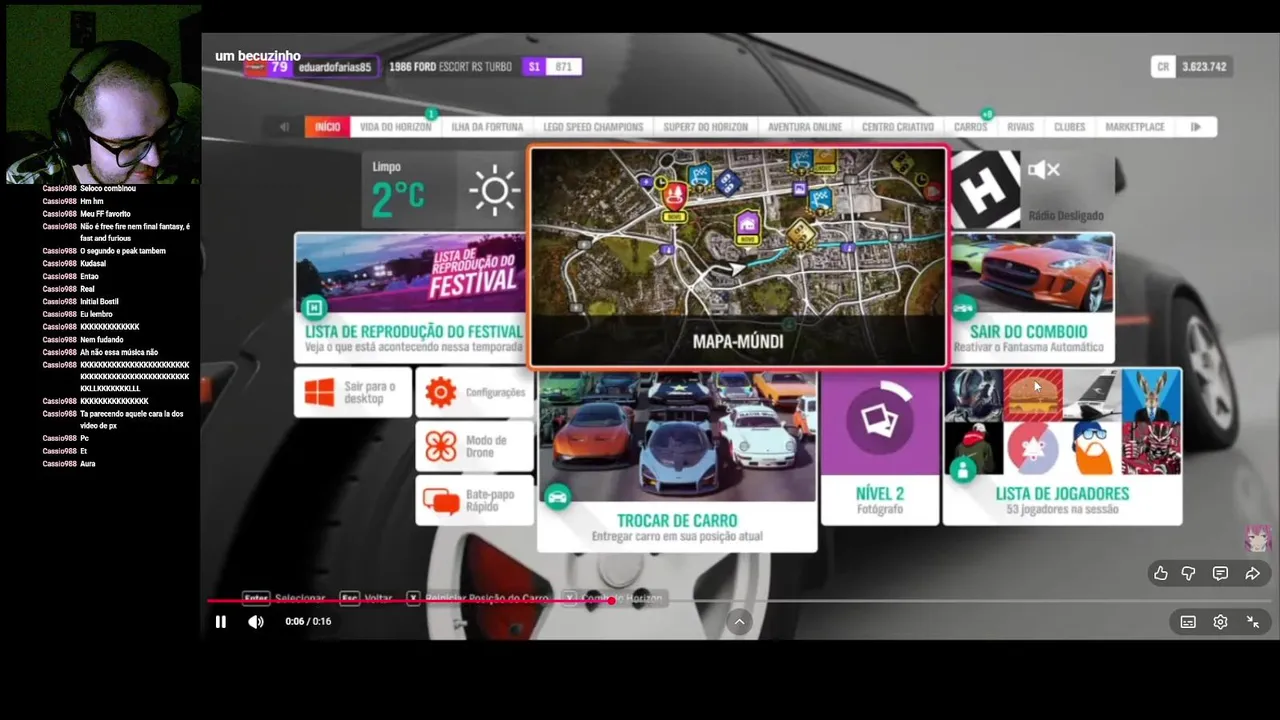
Task: Toggle video subtitles button
Action: (x=1188, y=622)
